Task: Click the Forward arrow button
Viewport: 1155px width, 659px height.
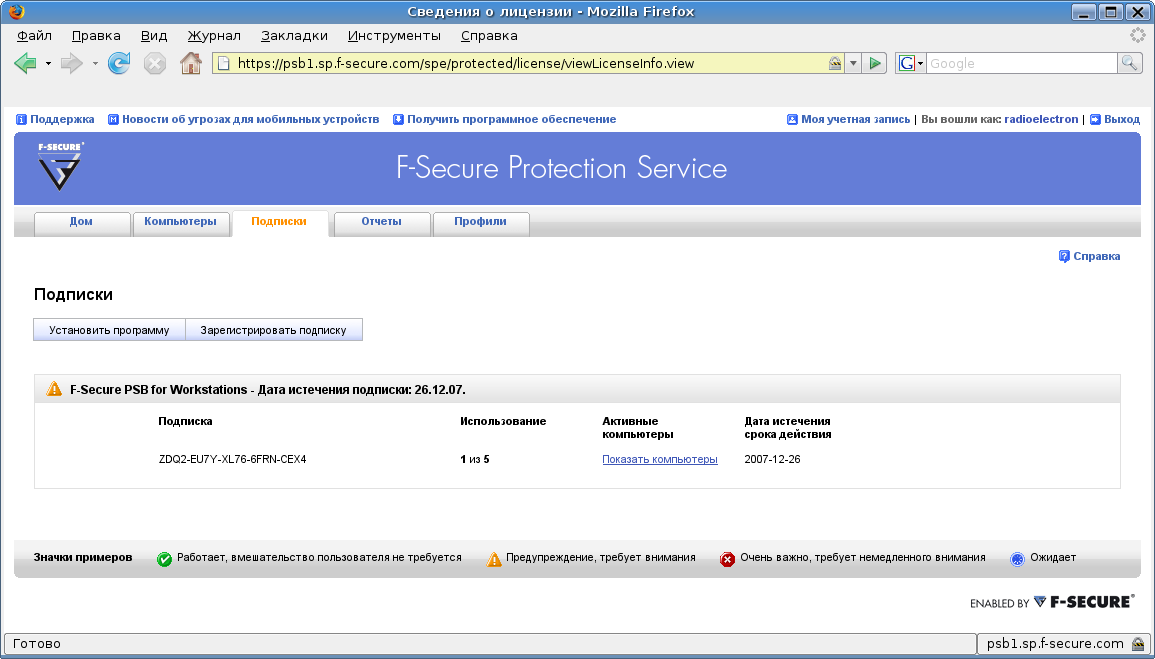Action: point(71,63)
